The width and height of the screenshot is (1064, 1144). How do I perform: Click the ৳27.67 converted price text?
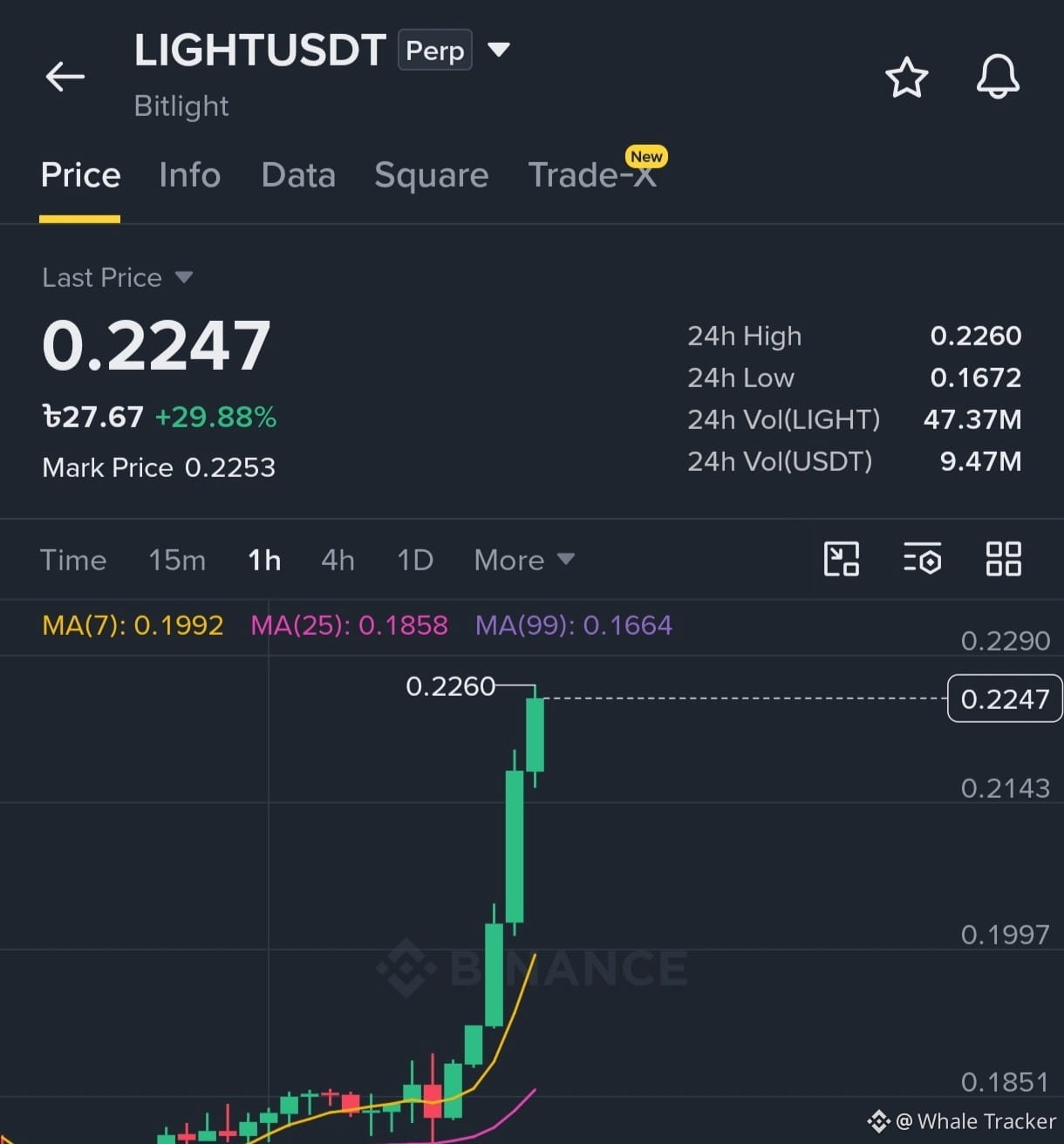(x=92, y=417)
